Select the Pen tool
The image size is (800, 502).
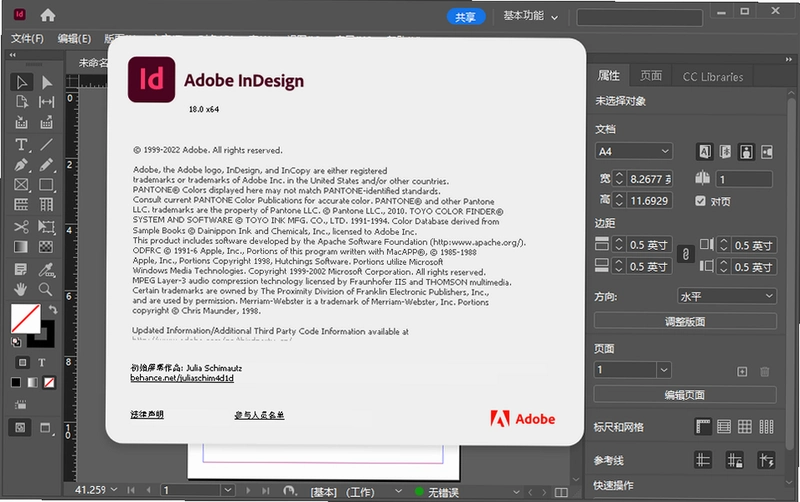tap(21, 165)
